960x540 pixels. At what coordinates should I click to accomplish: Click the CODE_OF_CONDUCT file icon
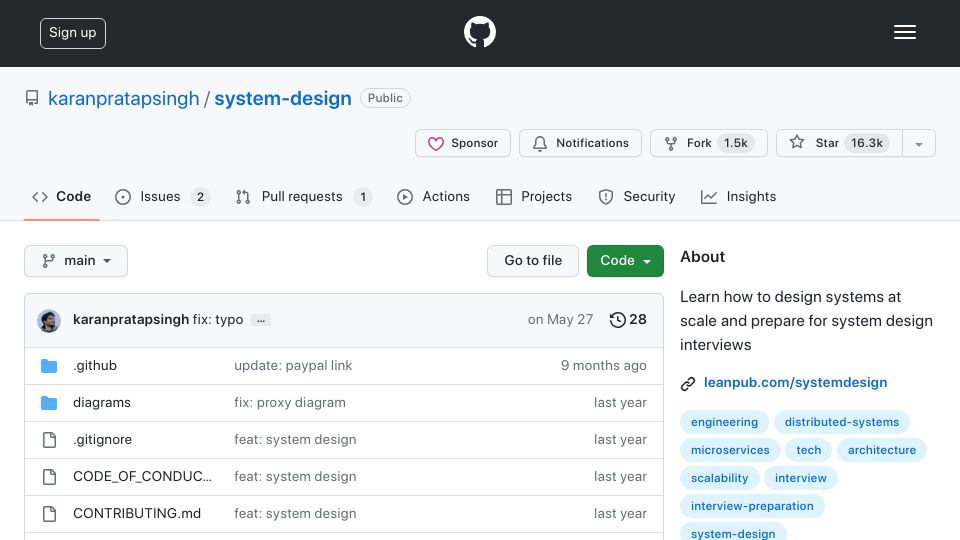[50, 477]
